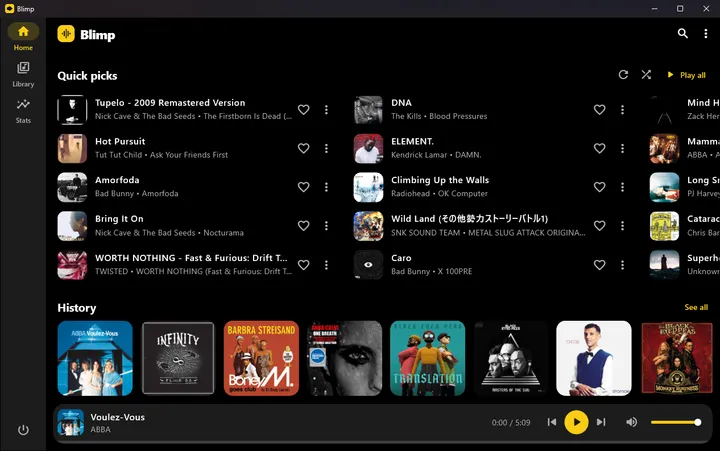
Task: Skip to the previous track
Action: (x=552, y=422)
